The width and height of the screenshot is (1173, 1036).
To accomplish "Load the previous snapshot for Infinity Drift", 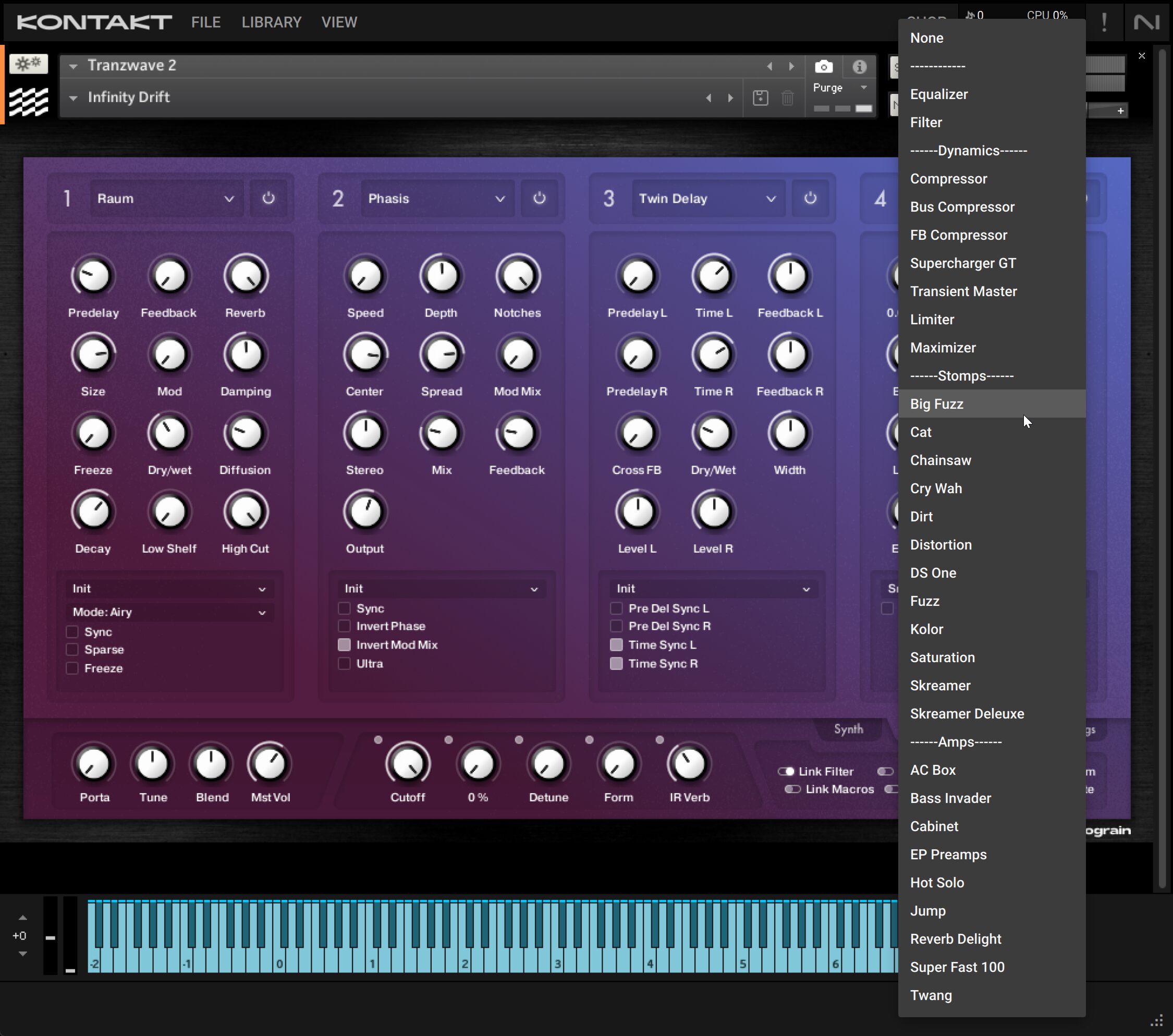I will pyautogui.click(x=708, y=97).
